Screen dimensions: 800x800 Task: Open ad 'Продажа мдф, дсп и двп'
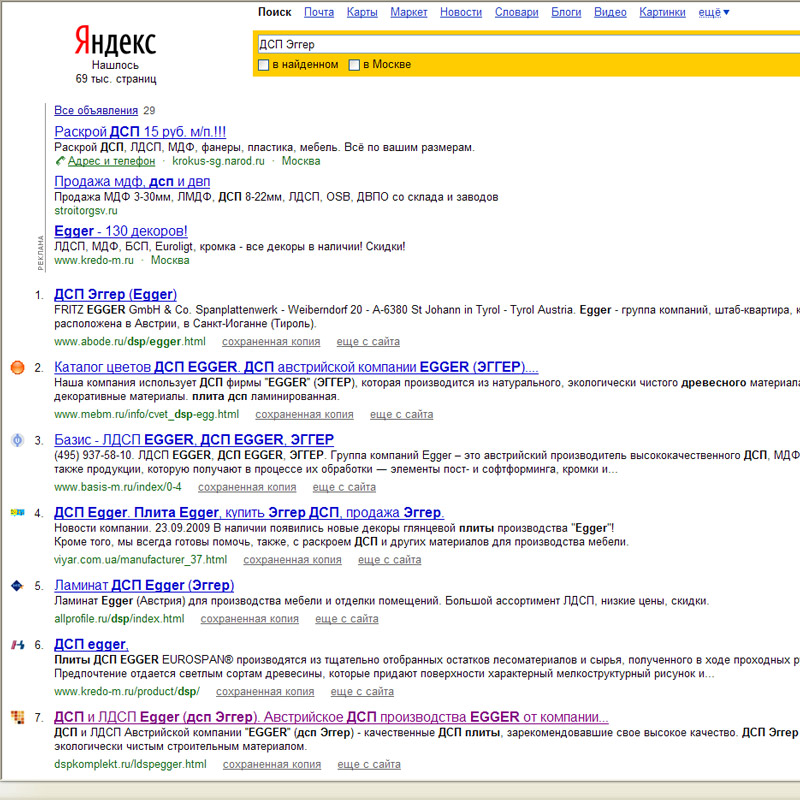coord(132,182)
